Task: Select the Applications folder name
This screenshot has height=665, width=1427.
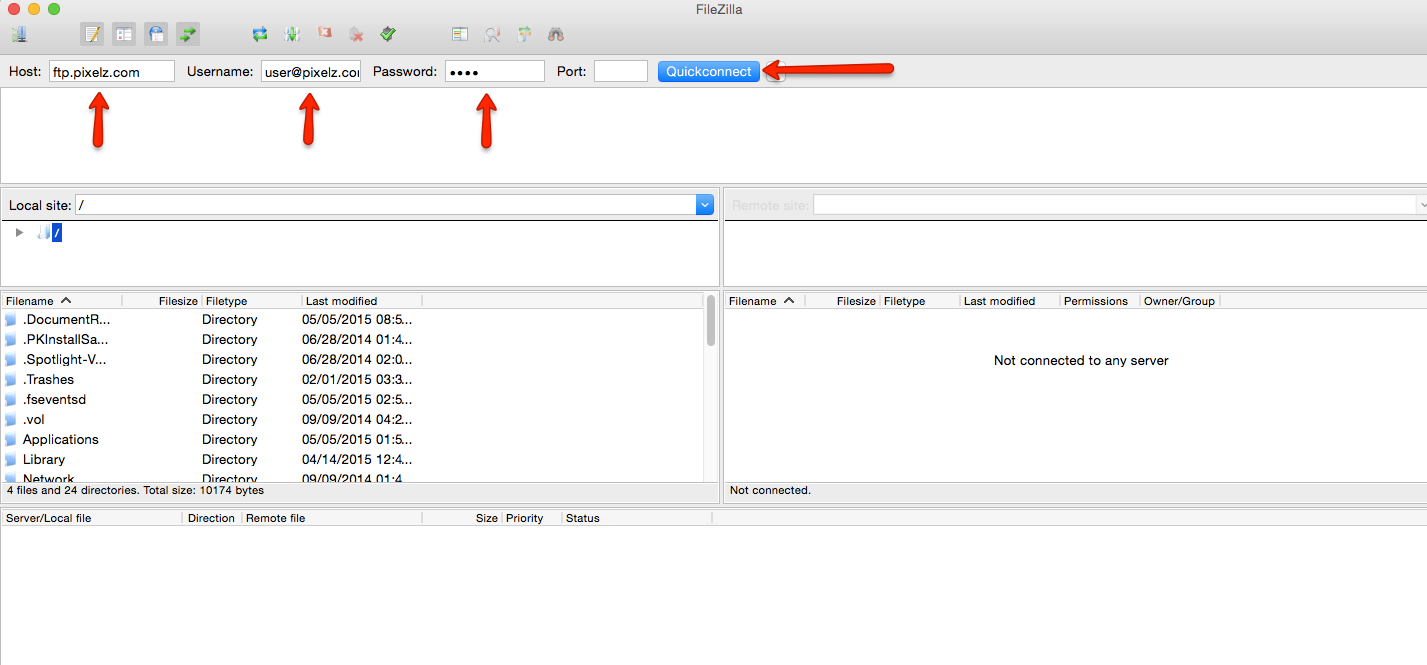Action: (x=61, y=440)
